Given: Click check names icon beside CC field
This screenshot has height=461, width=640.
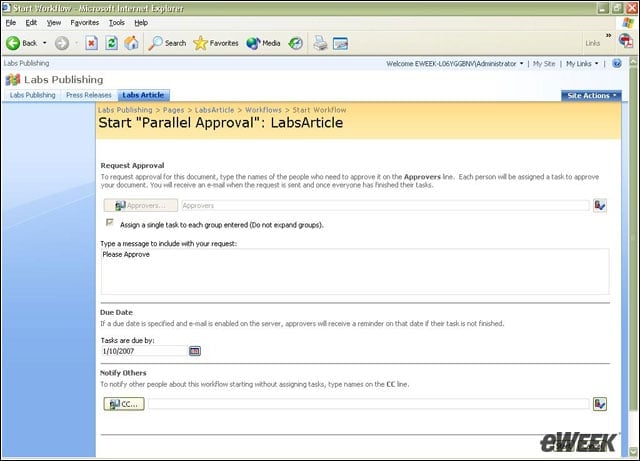Looking at the screenshot, I should [x=600, y=404].
